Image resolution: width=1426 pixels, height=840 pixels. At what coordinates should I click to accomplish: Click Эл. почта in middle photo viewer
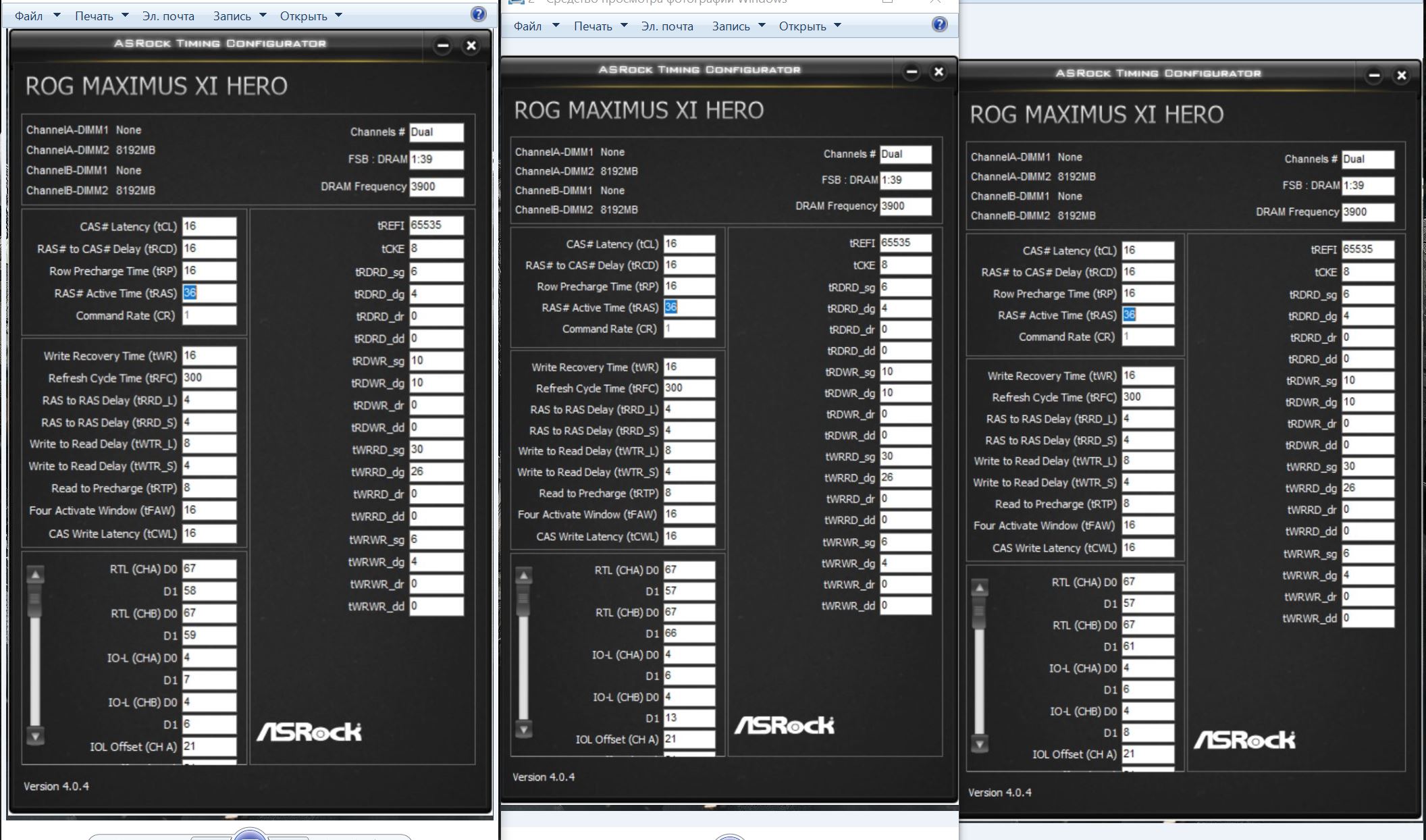667,26
